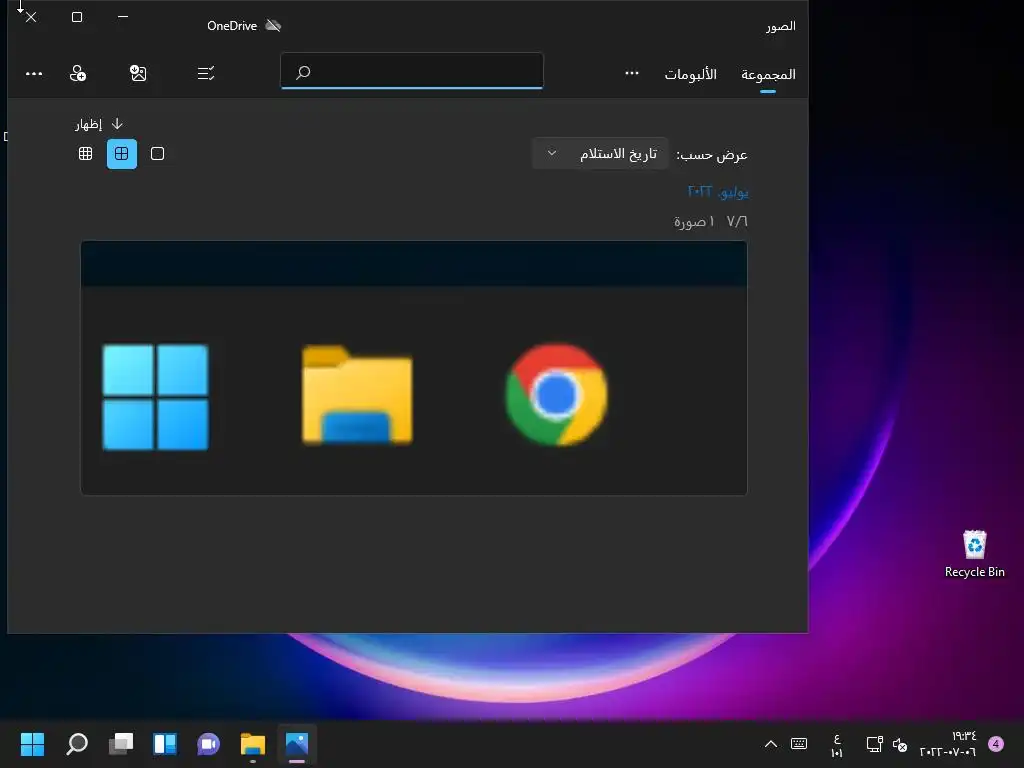1024x768 pixels.
Task: Open taskbar Search
Action: tap(77, 744)
